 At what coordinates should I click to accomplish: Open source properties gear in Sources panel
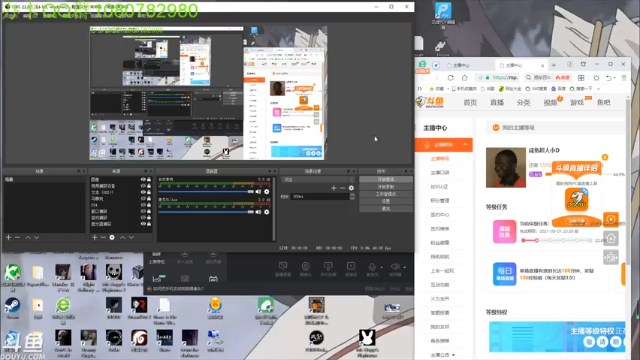tap(112, 237)
